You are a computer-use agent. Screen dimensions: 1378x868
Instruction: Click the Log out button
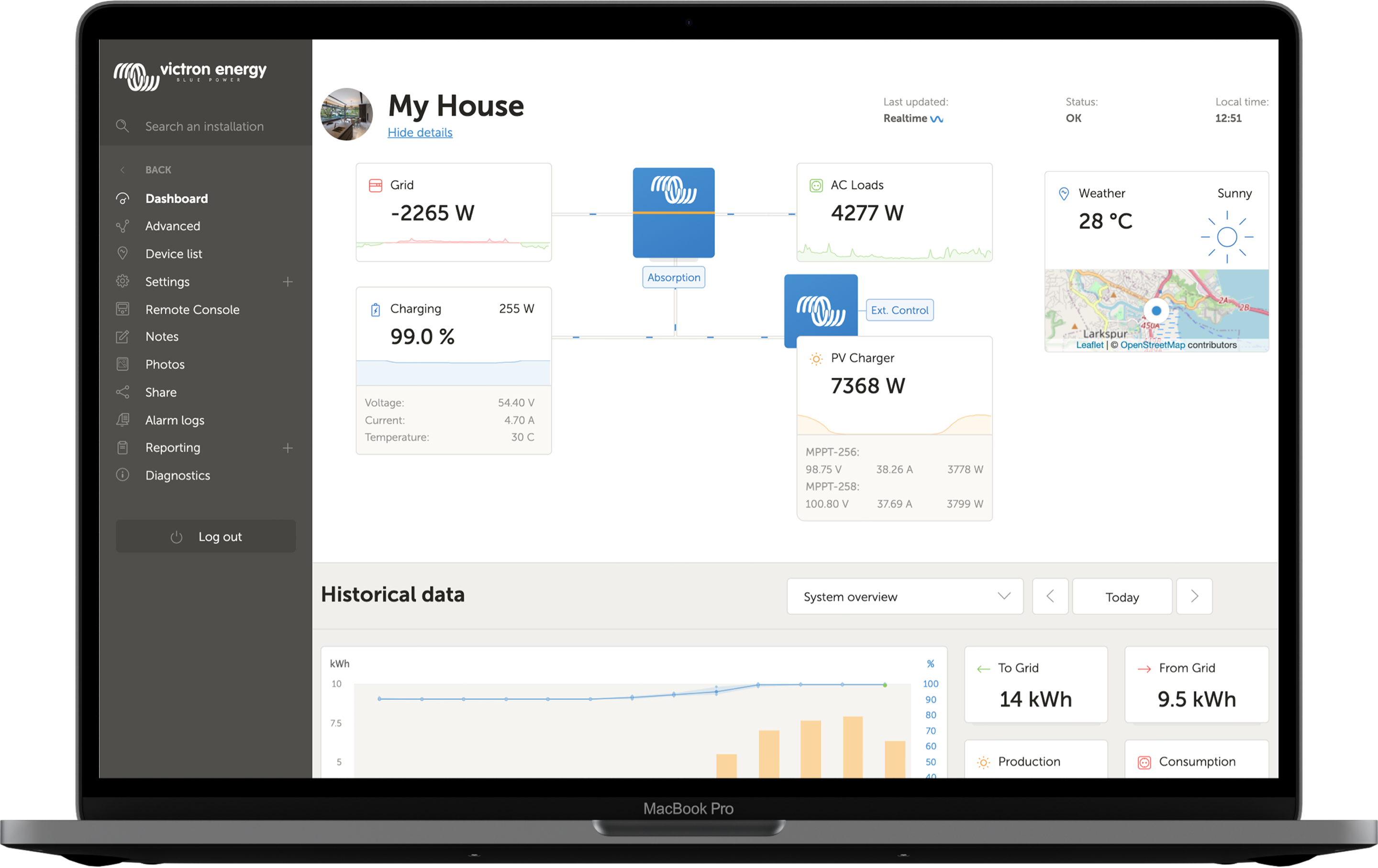click(208, 536)
